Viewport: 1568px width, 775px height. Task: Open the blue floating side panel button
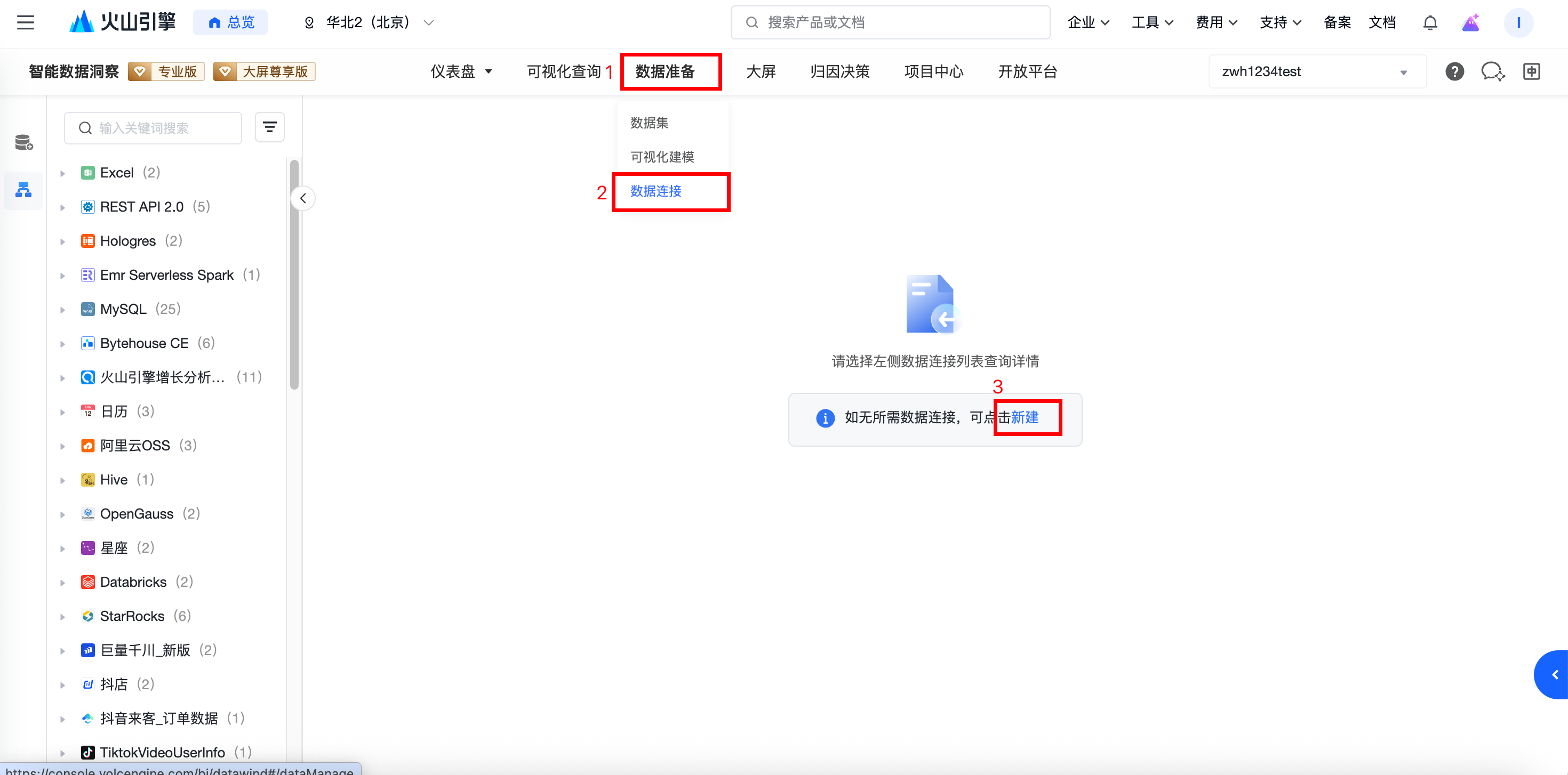[x=1554, y=674]
